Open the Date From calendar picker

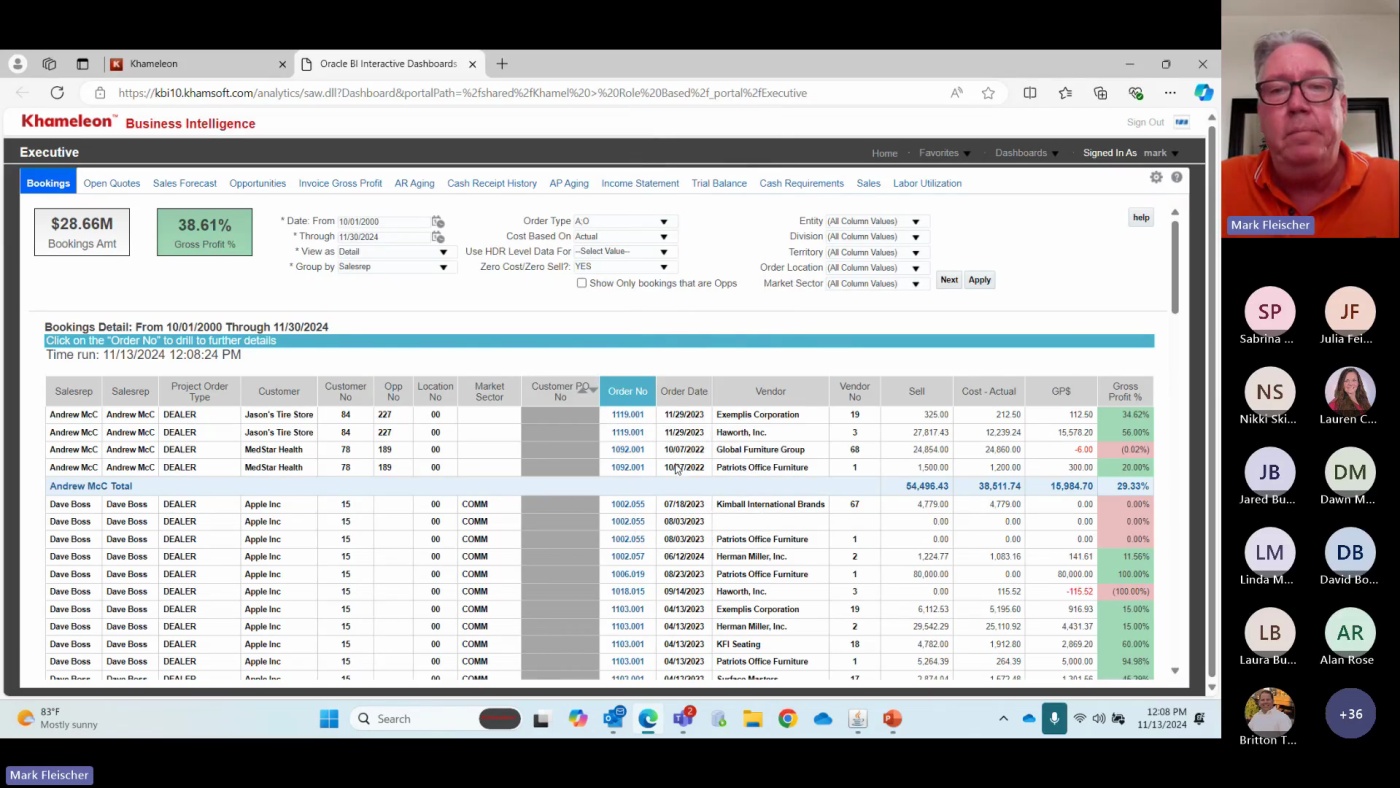437,221
